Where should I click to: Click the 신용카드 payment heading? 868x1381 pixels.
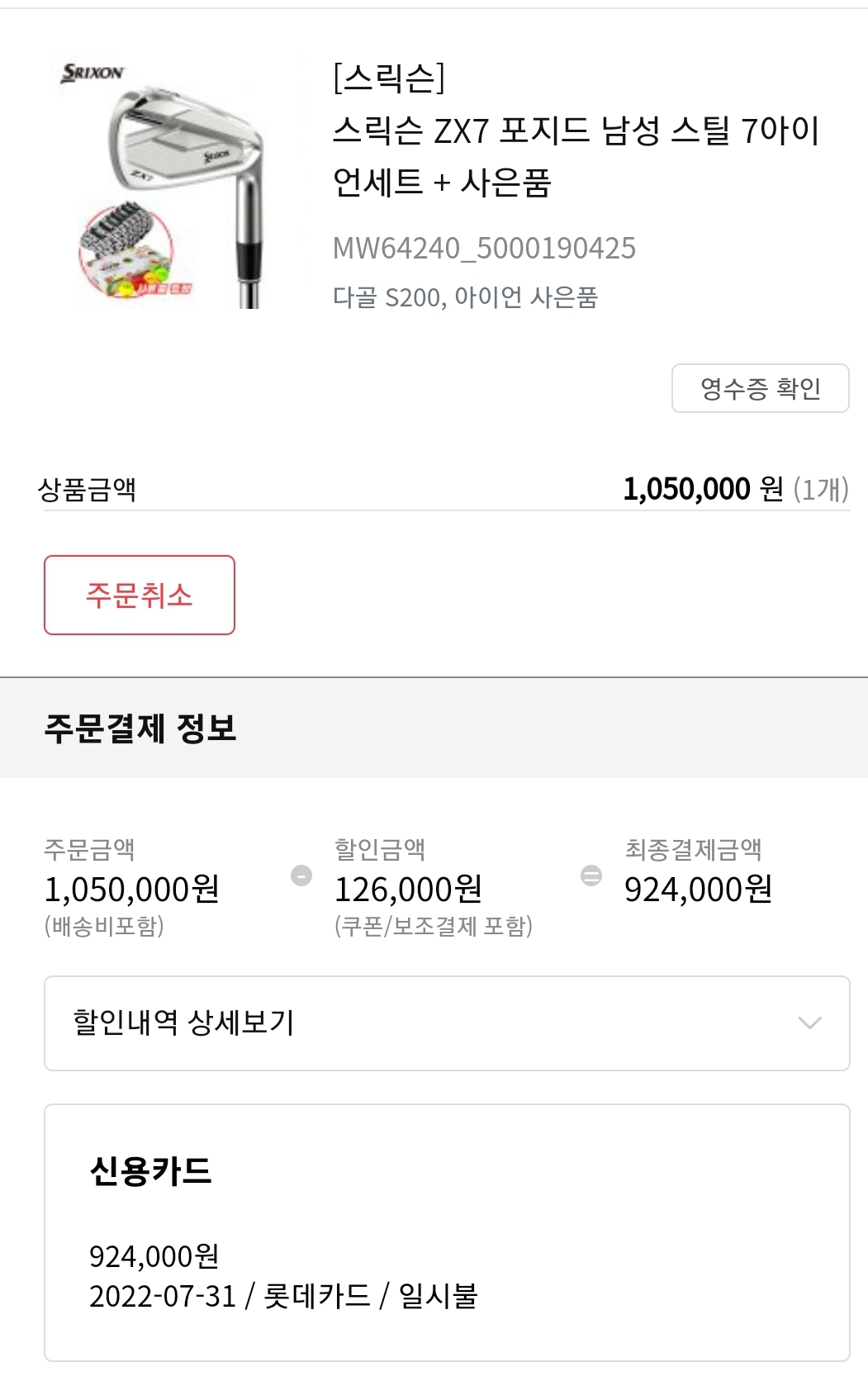(x=150, y=1170)
